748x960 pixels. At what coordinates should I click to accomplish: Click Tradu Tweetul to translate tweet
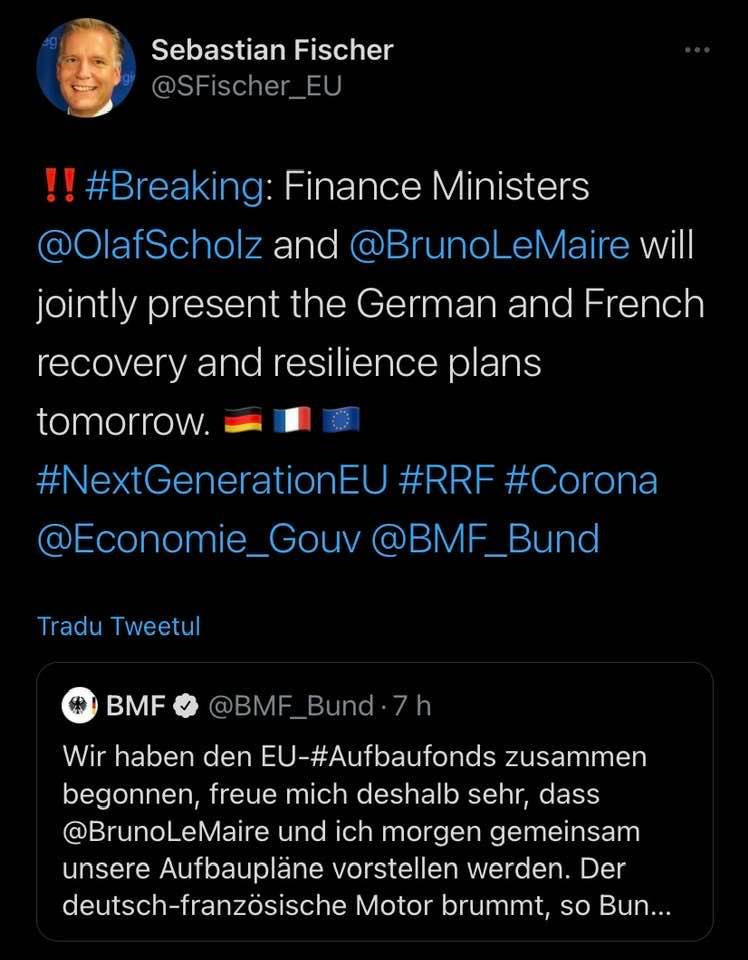click(x=118, y=627)
